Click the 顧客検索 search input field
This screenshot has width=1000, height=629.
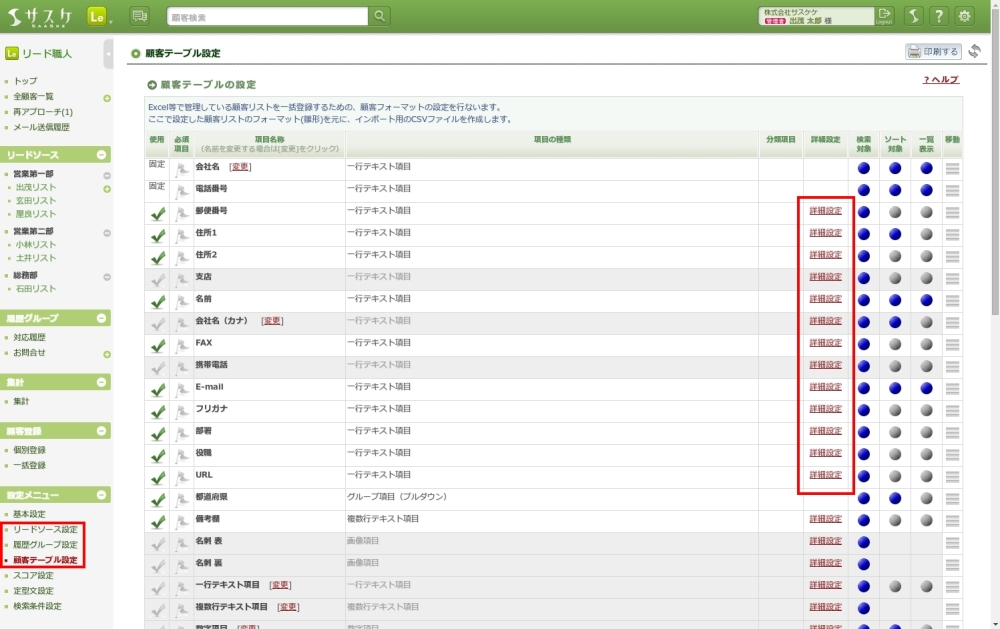tap(267, 17)
